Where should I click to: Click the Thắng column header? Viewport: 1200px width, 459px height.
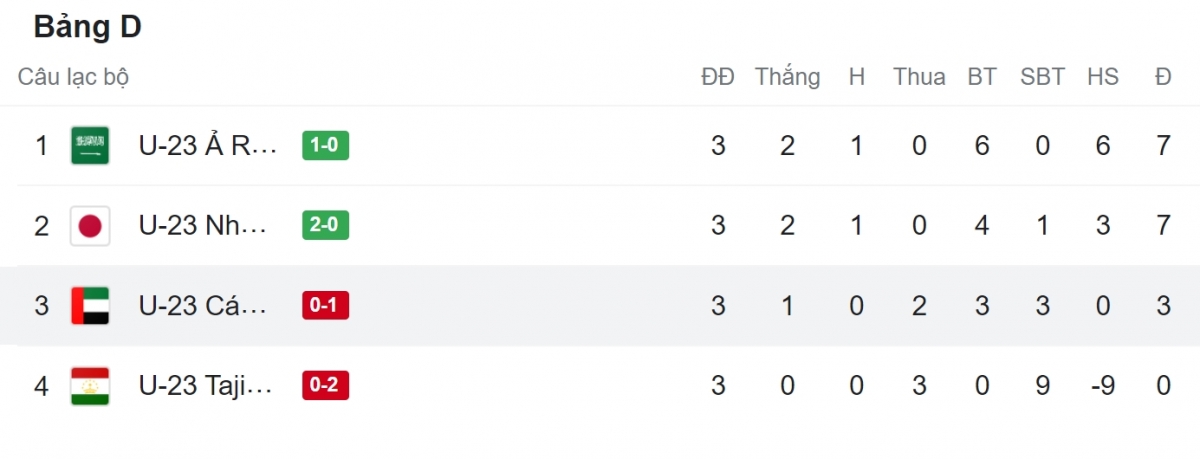pos(787,78)
